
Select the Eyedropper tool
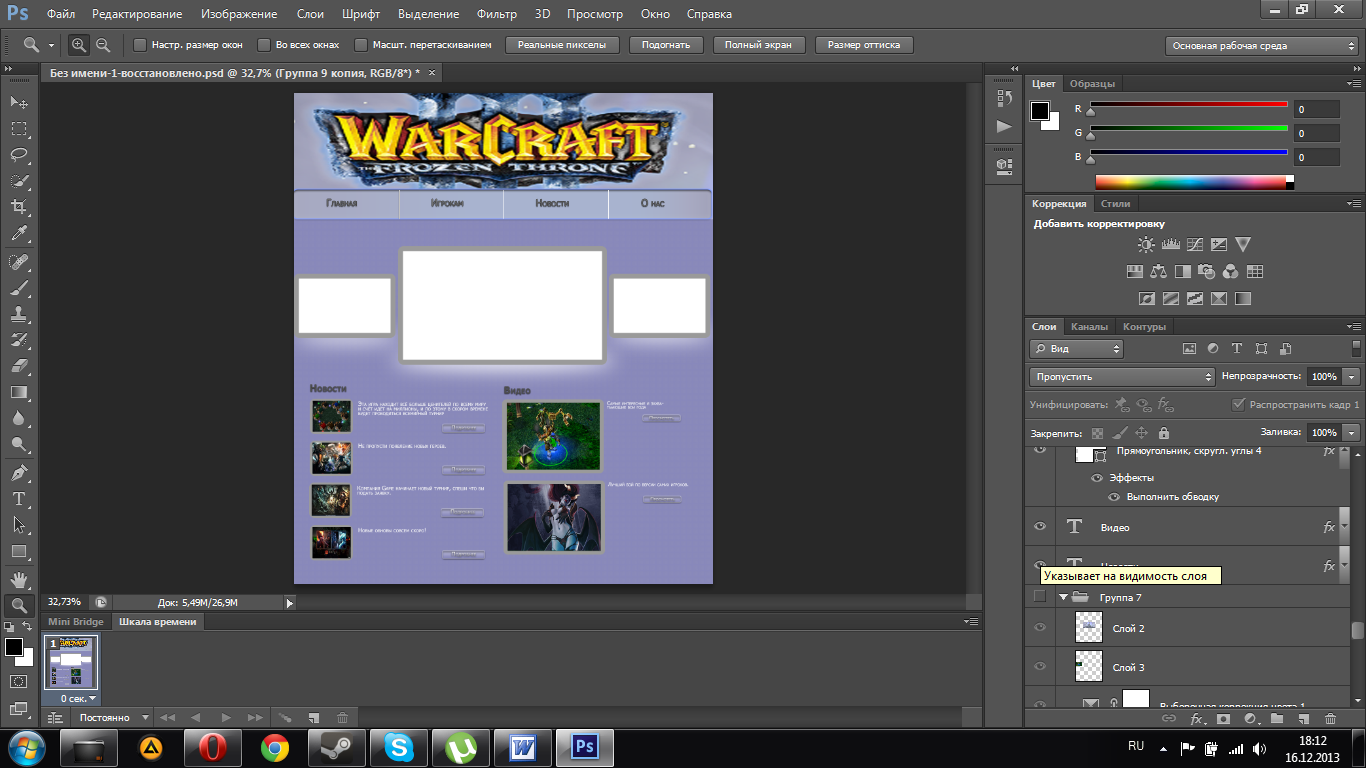pyautogui.click(x=18, y=233)
